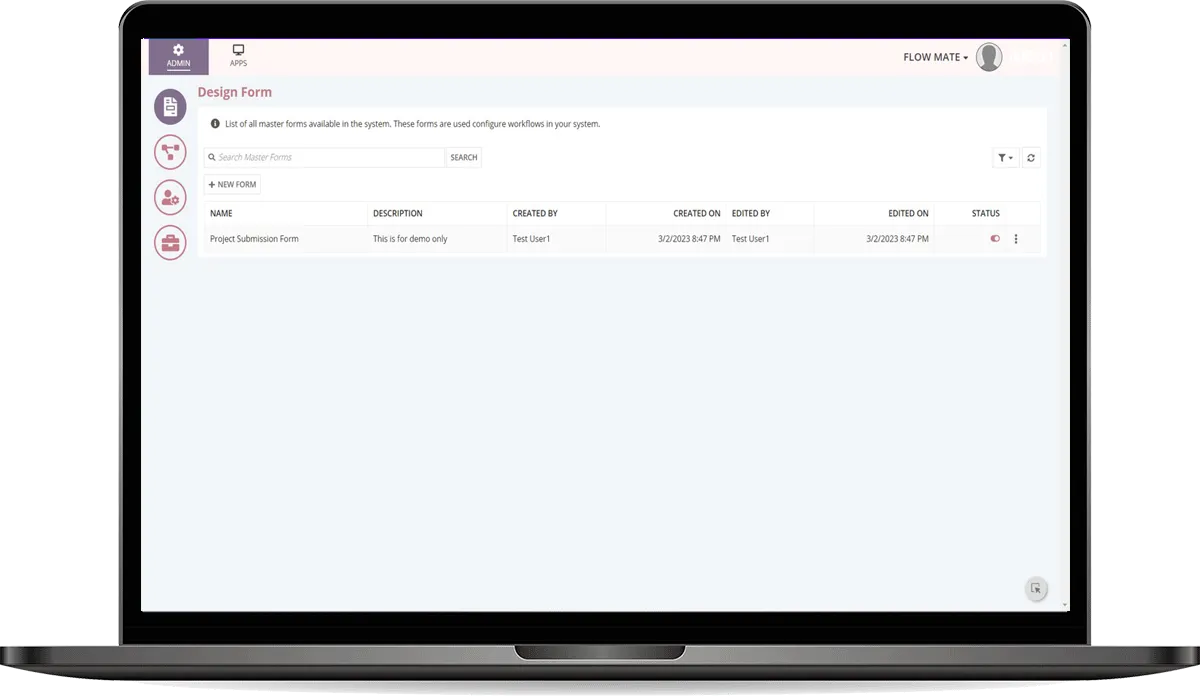Screen dimensions: 1200x696
Task: Open the Project Submission Form entry
Action: (254, 239)
